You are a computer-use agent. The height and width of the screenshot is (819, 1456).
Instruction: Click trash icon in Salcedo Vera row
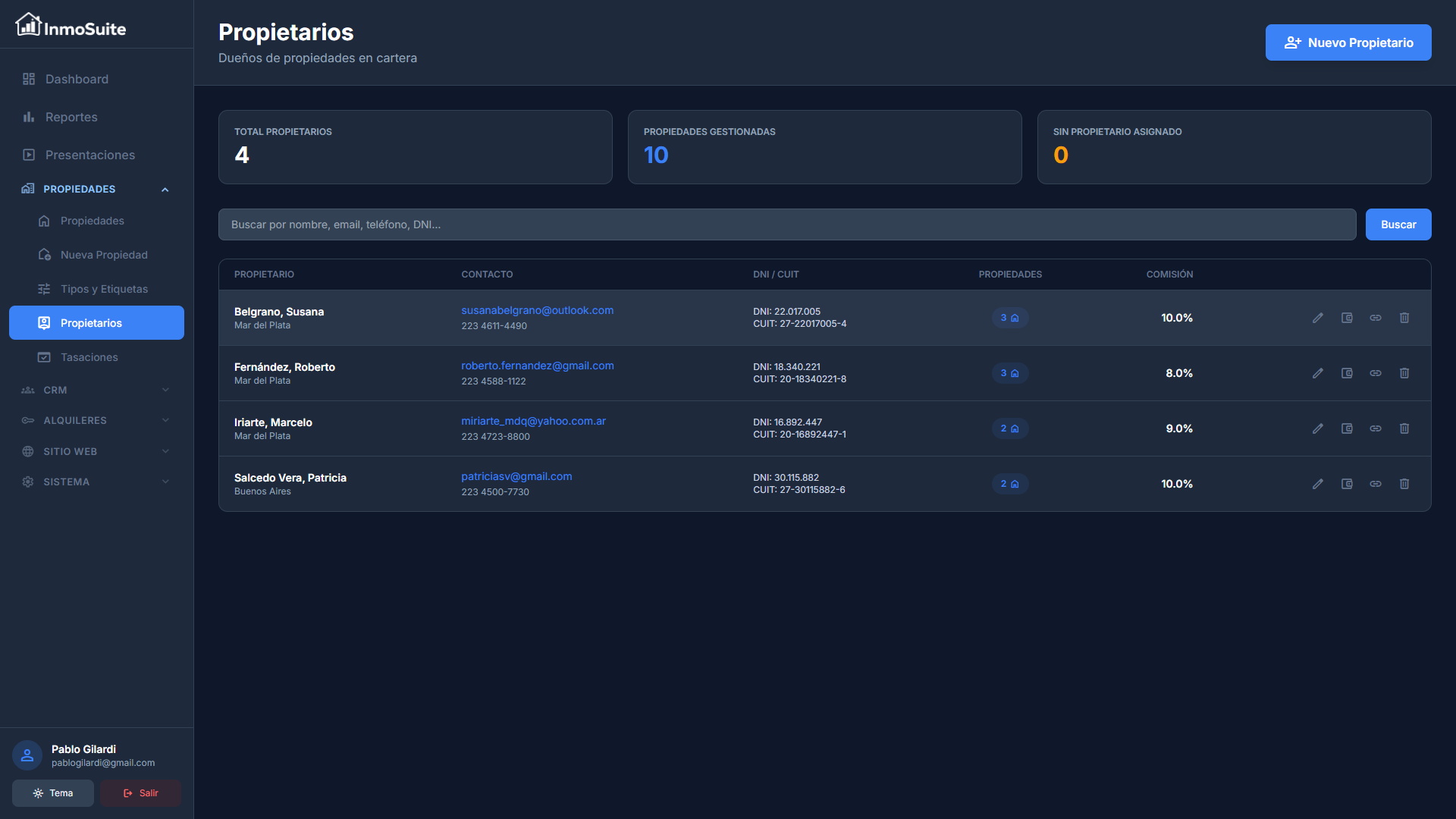[1404, 484]
